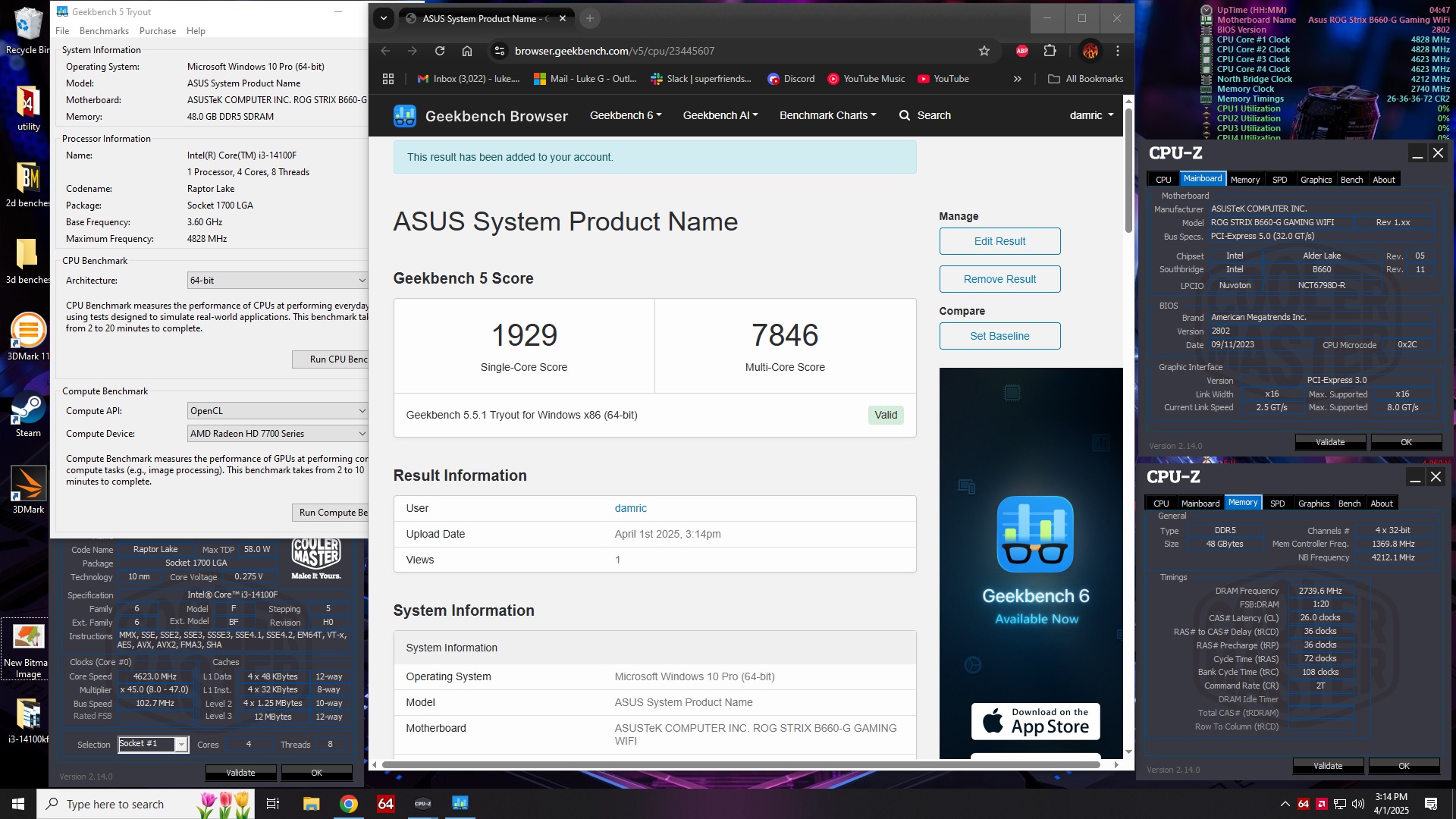
Task: Expand the CPU-Z Socket #1 selection dropdown
Action: coord(182,745)
